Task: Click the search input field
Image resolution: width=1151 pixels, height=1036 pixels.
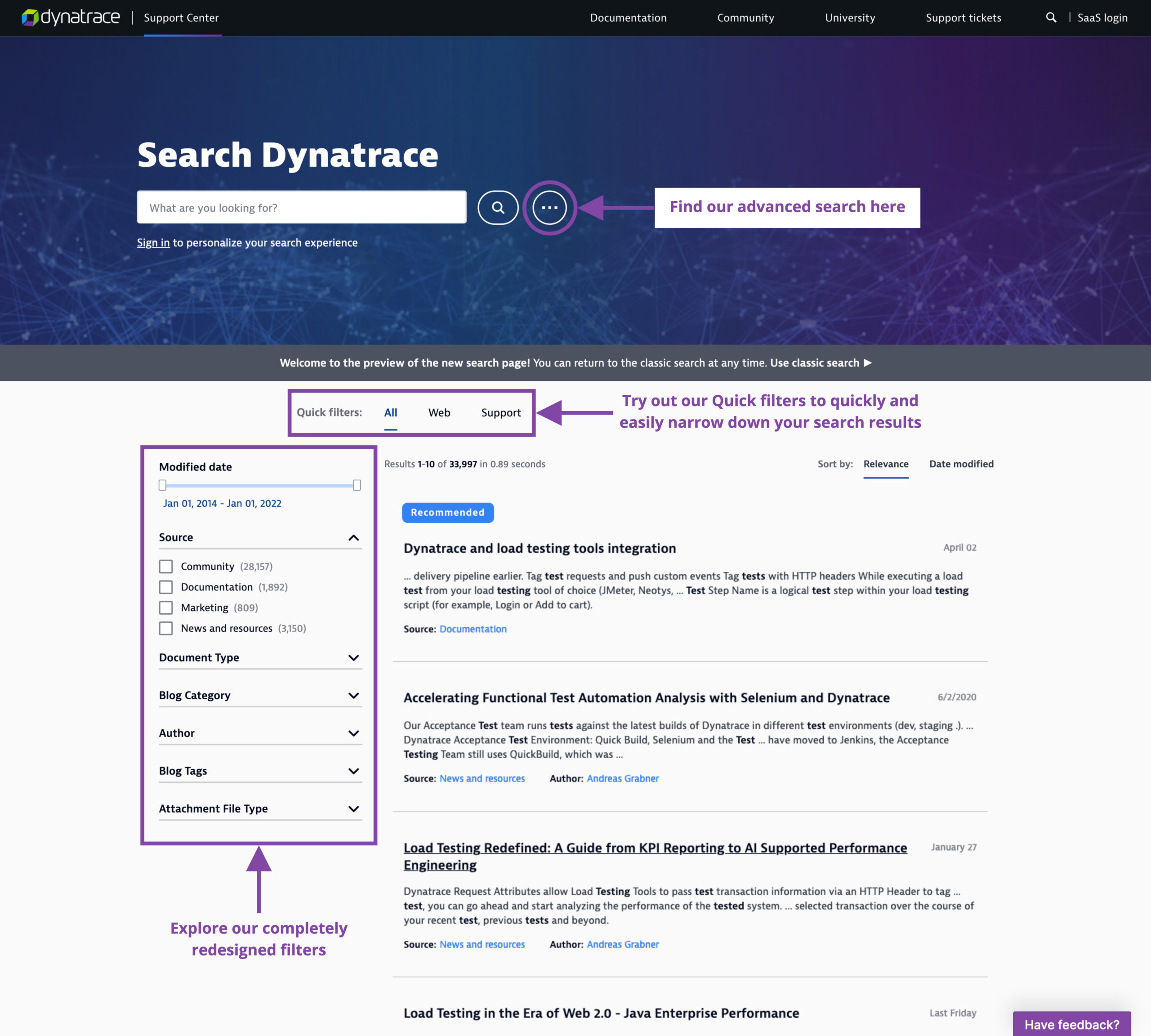Action: click(x=301, y=207)
